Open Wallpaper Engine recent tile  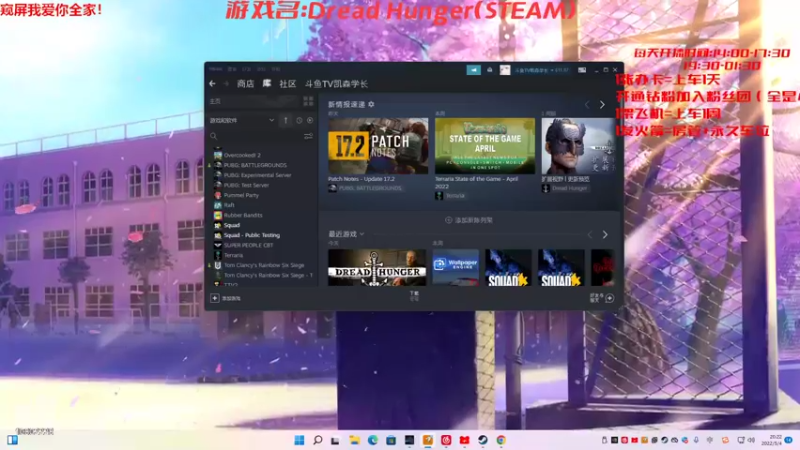pyautogui.click(x=456, y=267)
